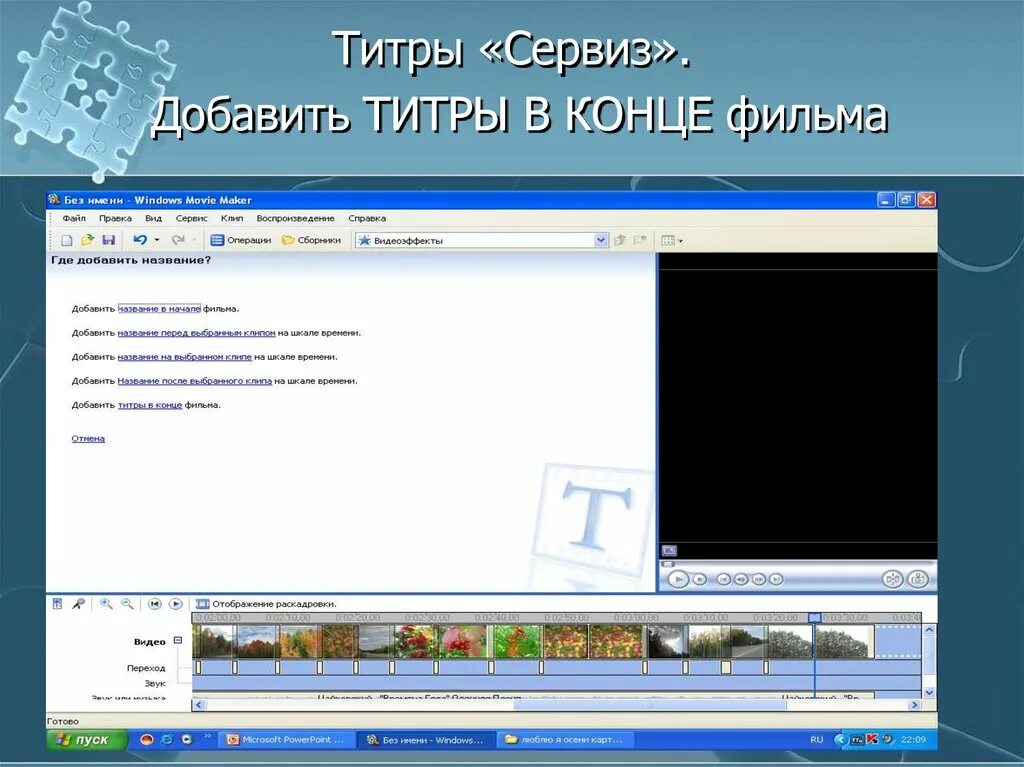Click the timeline scroll left arrow

pos(199,705)
